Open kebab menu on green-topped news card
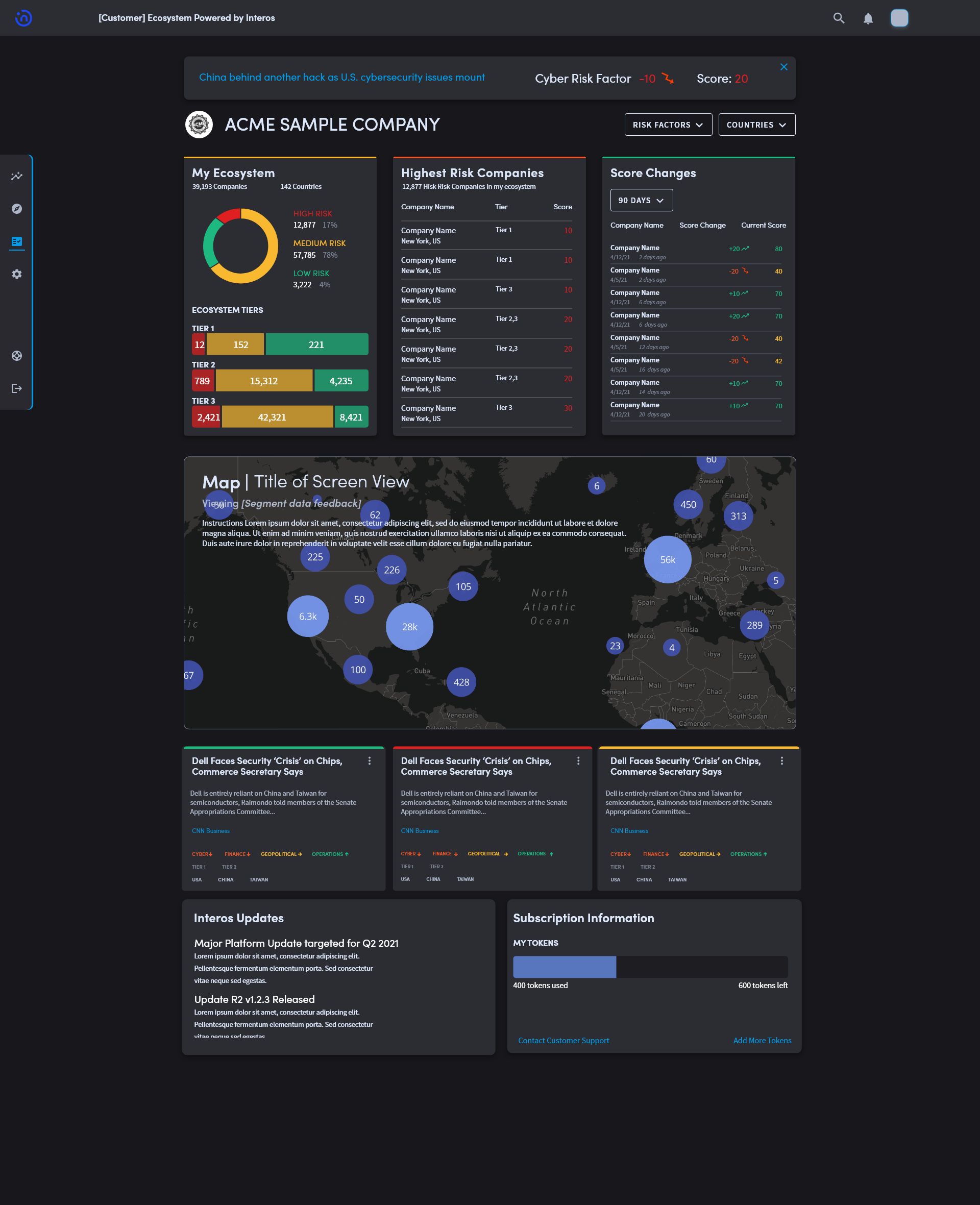980x1205 pixels. point(369,761)
